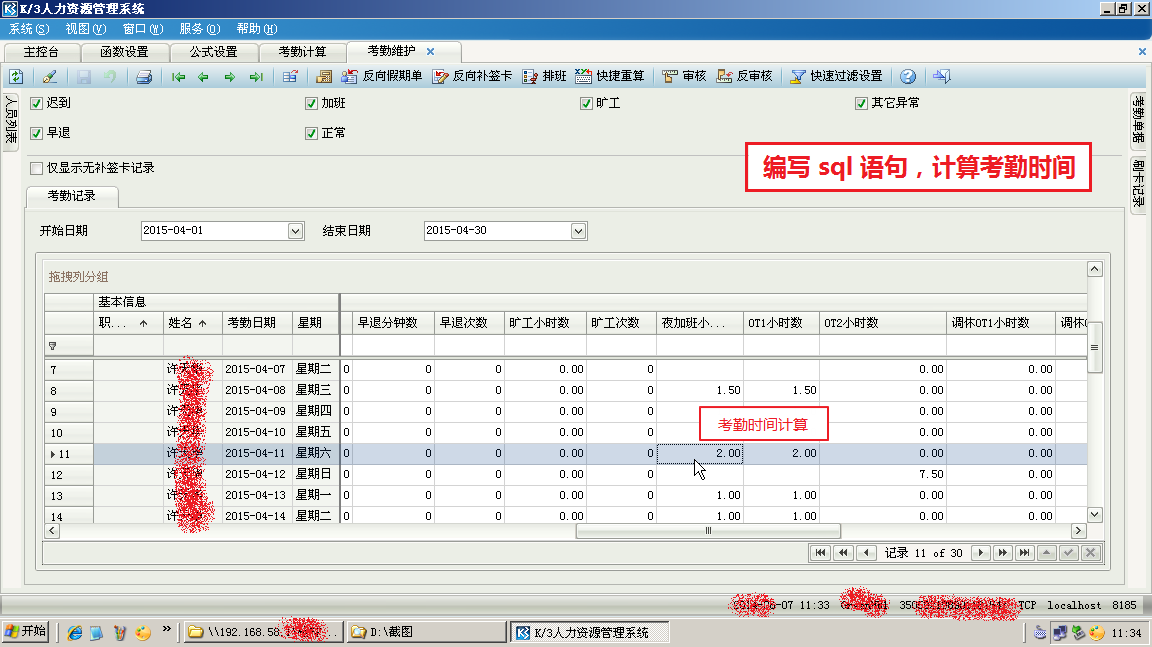Toggle the 旷工 checkbox
Viewport: 1152px width, 647px height.
coord(587,103)
